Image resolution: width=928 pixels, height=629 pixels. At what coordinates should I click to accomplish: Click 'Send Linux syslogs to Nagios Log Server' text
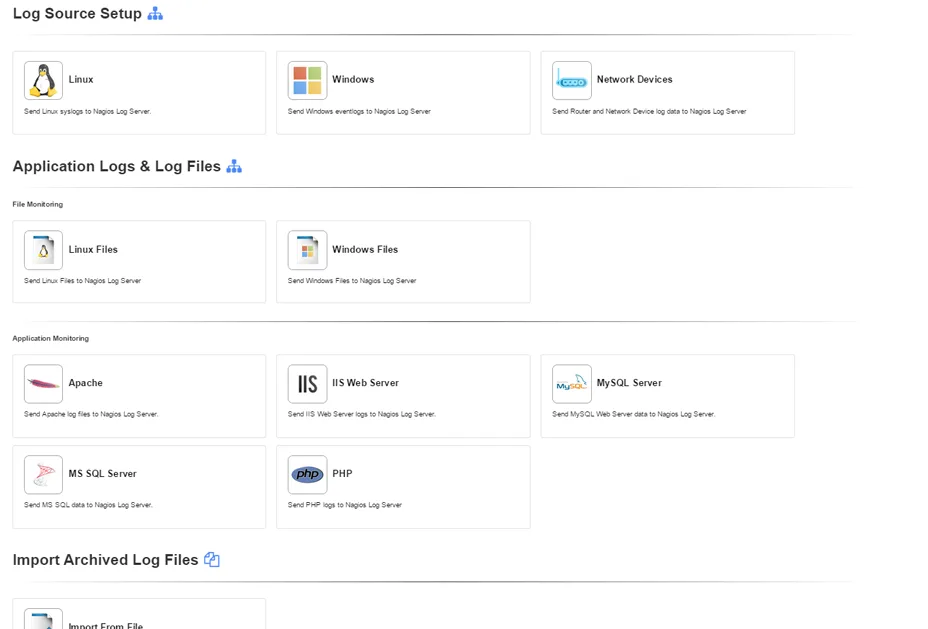click(x=88, y=111)
